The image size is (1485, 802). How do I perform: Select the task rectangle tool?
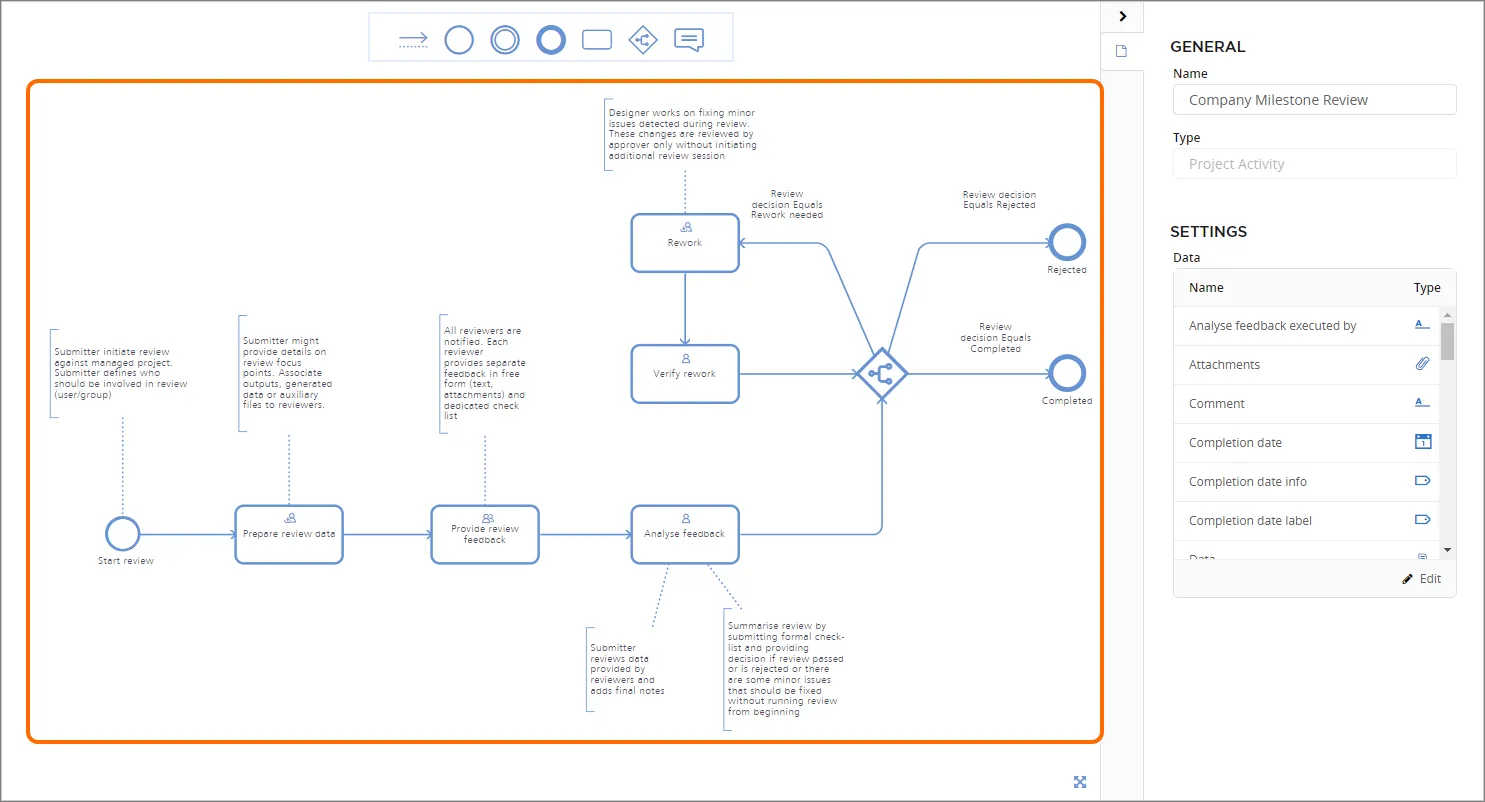click(x=597, y=40)
